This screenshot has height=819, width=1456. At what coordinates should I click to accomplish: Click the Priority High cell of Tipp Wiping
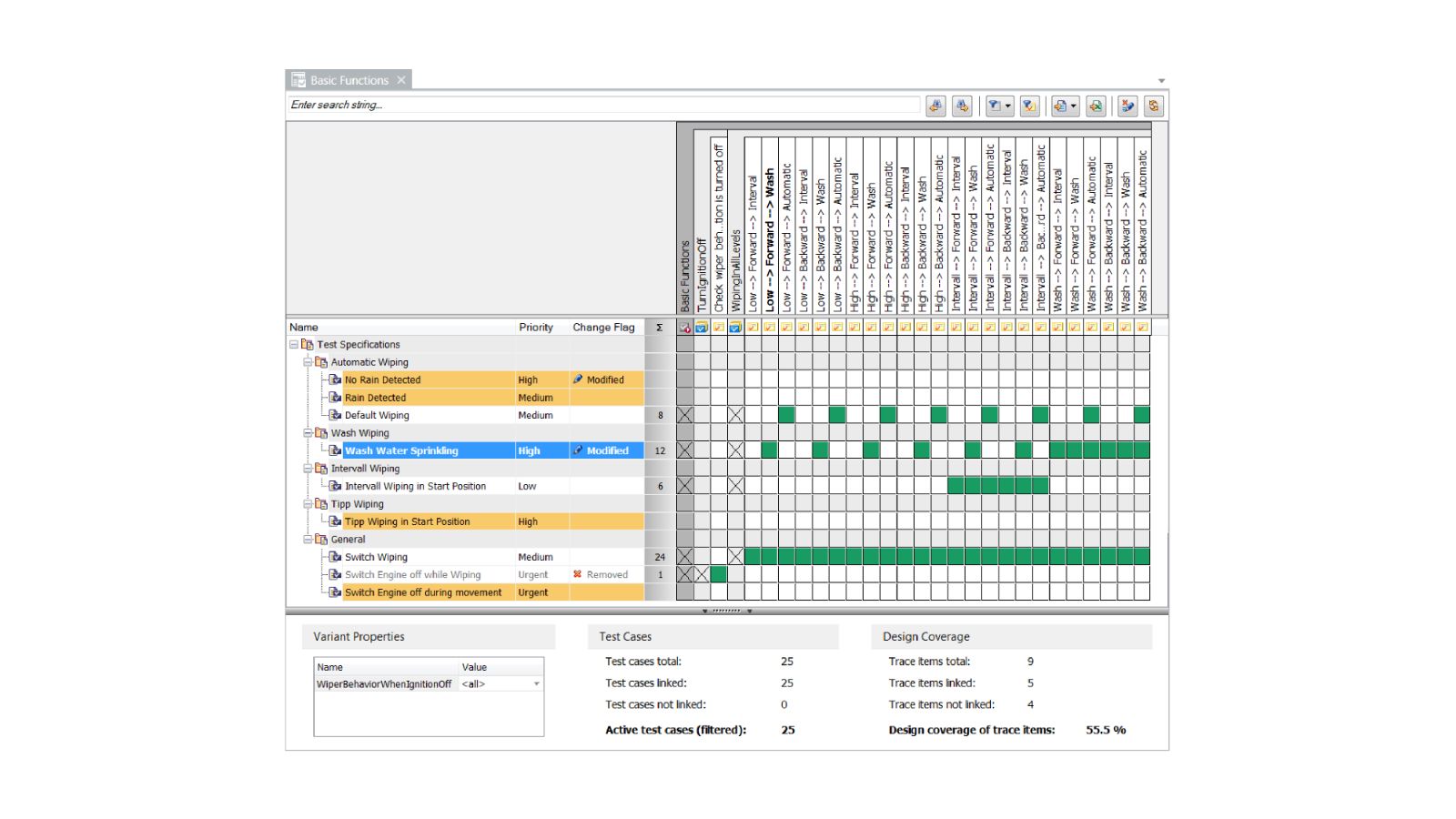[542, 521]
